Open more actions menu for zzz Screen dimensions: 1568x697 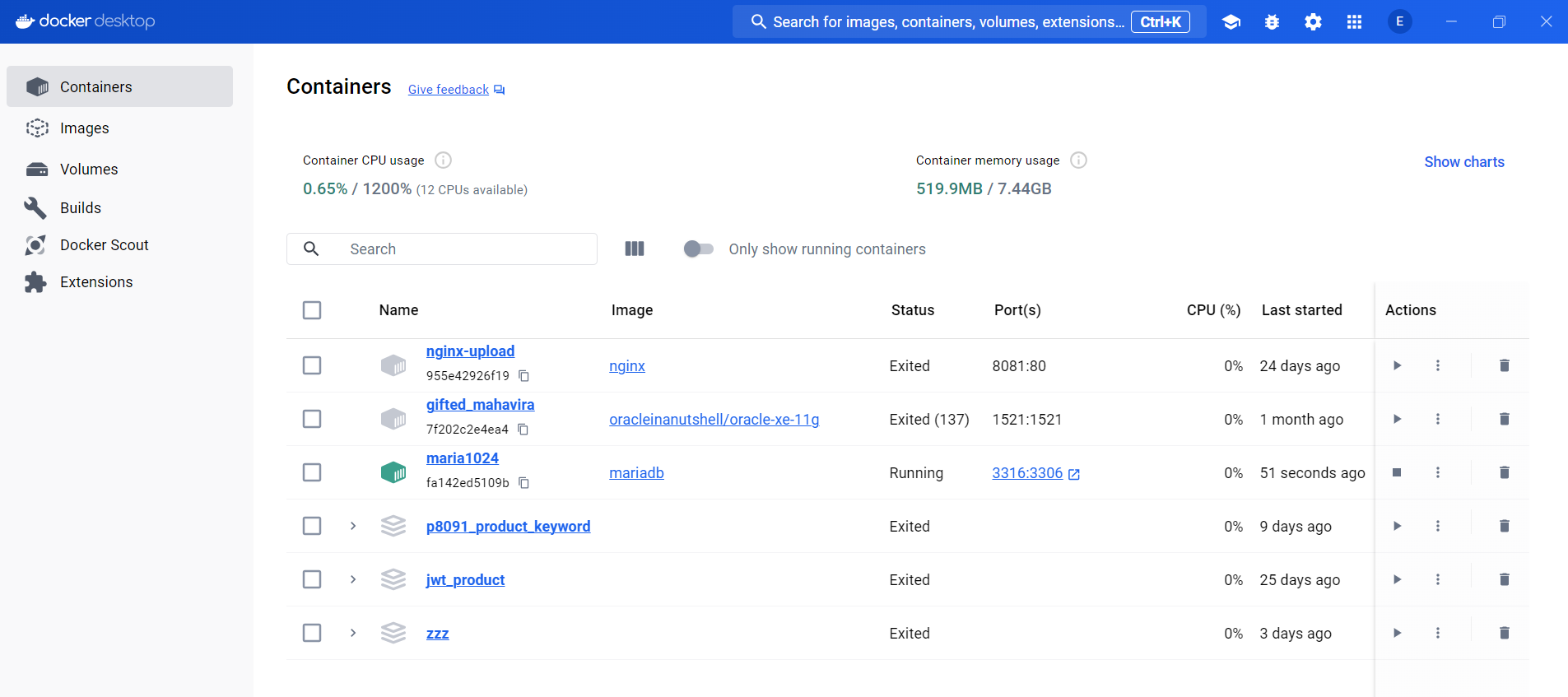[1438, 633]
